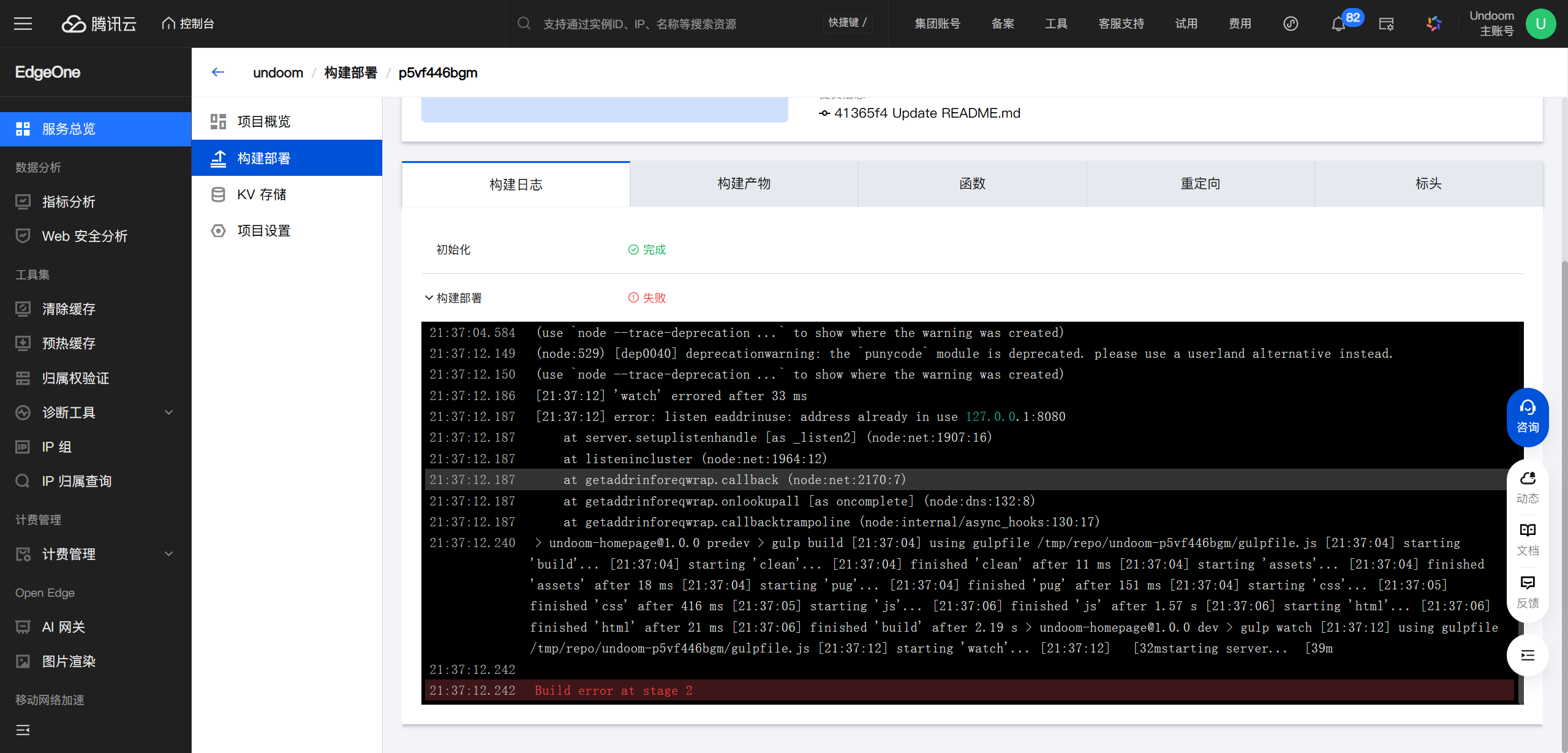Screen dimensions: 1568x753
Task: Switch to the 构建产物 tab
Action: click(744, 184)
